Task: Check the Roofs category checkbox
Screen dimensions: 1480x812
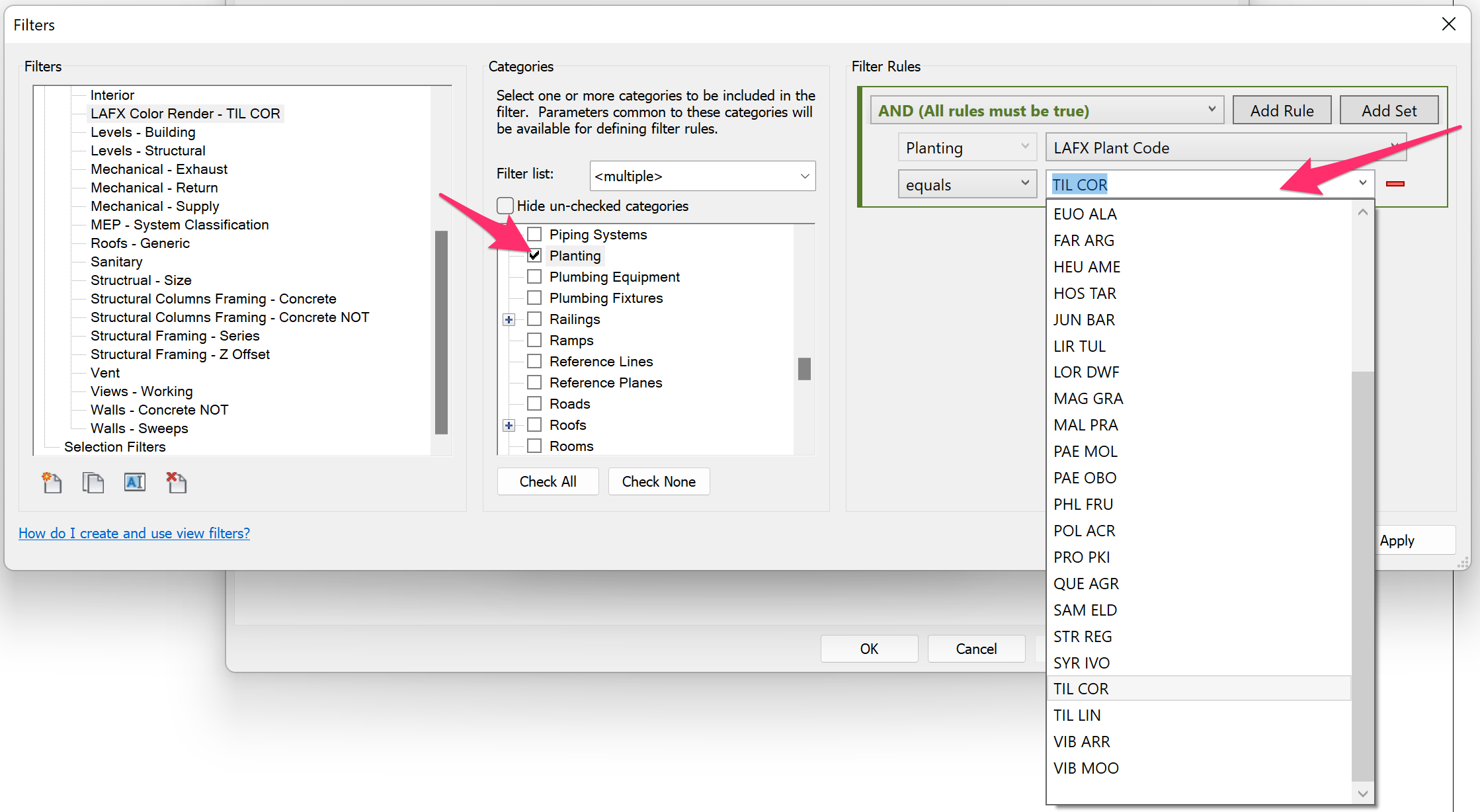Action: (534, 425)
